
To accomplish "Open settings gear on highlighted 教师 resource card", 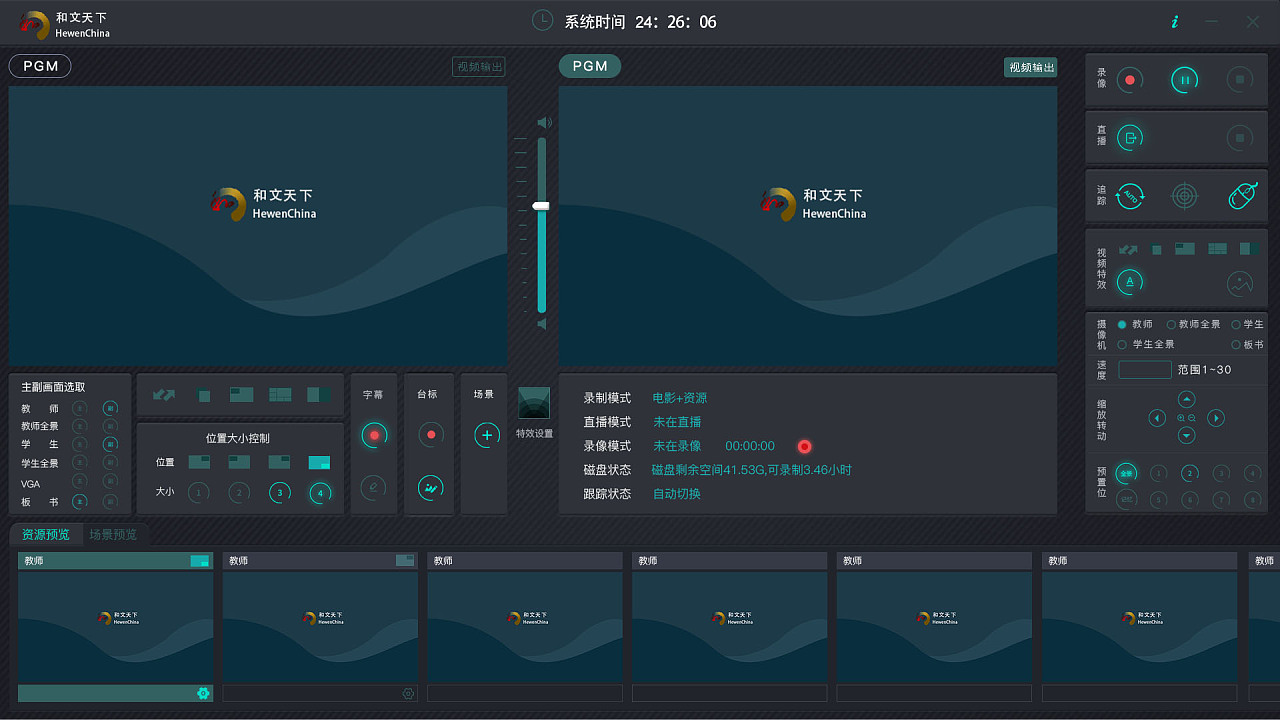I will [x=204, y=693].
